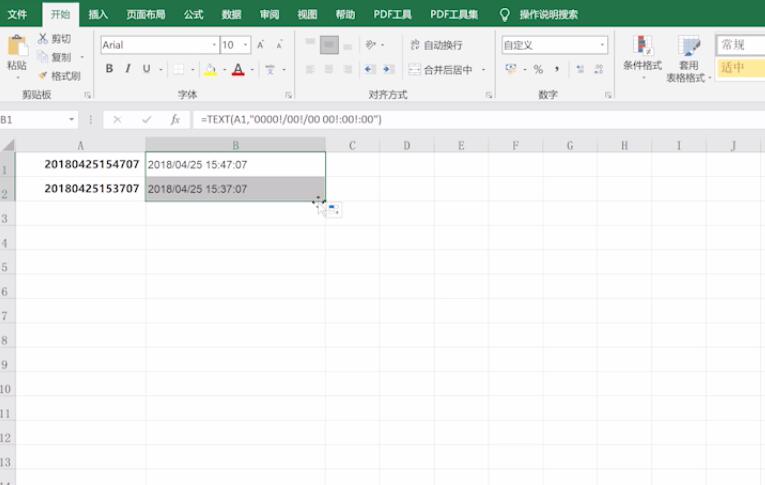The height and width of the screenshot is (485, 765).
Task: Align text to bottom of cell
Action: point(348,45)
